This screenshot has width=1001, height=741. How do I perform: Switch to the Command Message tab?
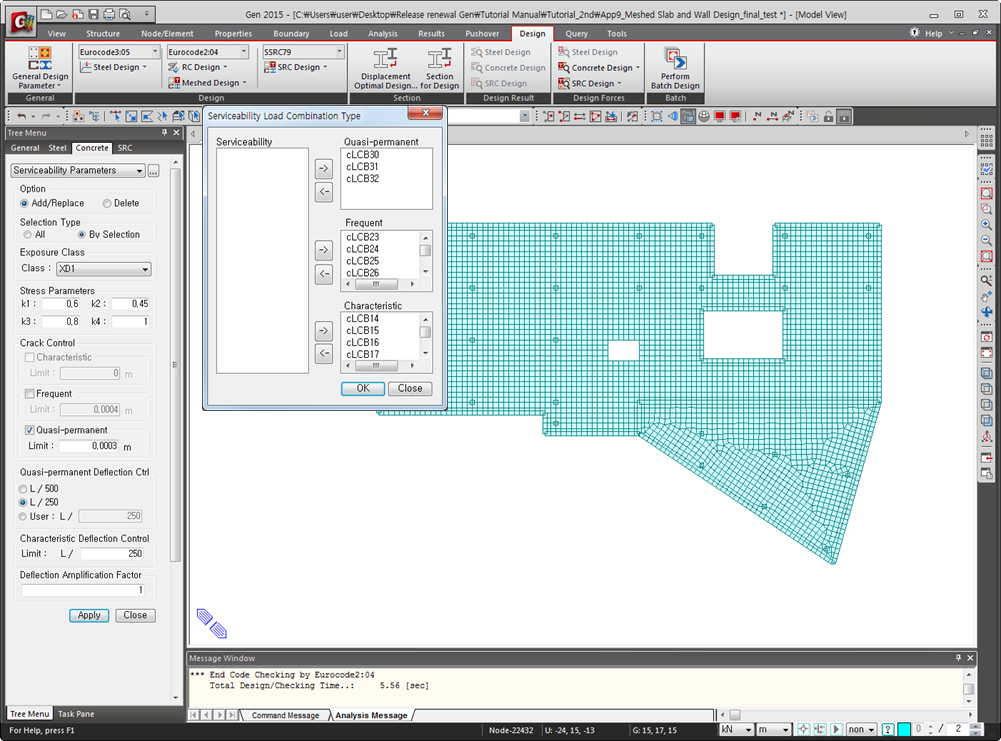point(285,715)
